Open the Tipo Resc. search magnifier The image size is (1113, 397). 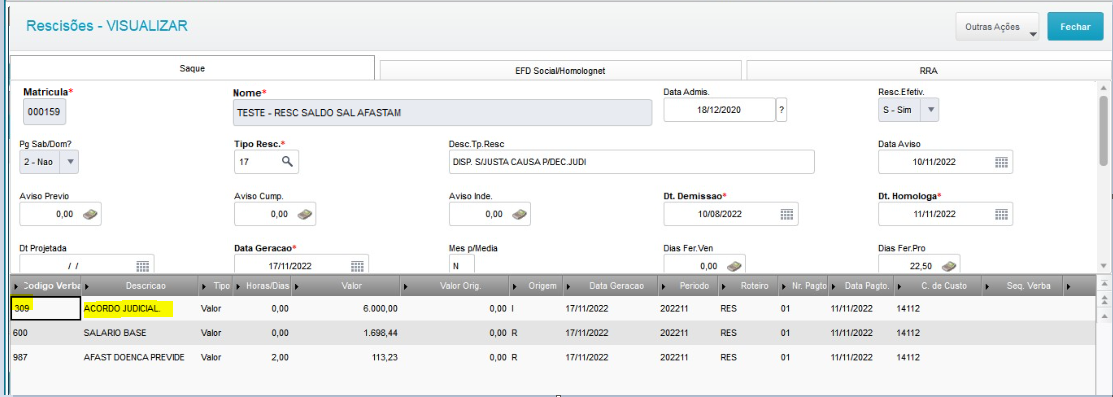pyautogui.click(x=287, y=162)
